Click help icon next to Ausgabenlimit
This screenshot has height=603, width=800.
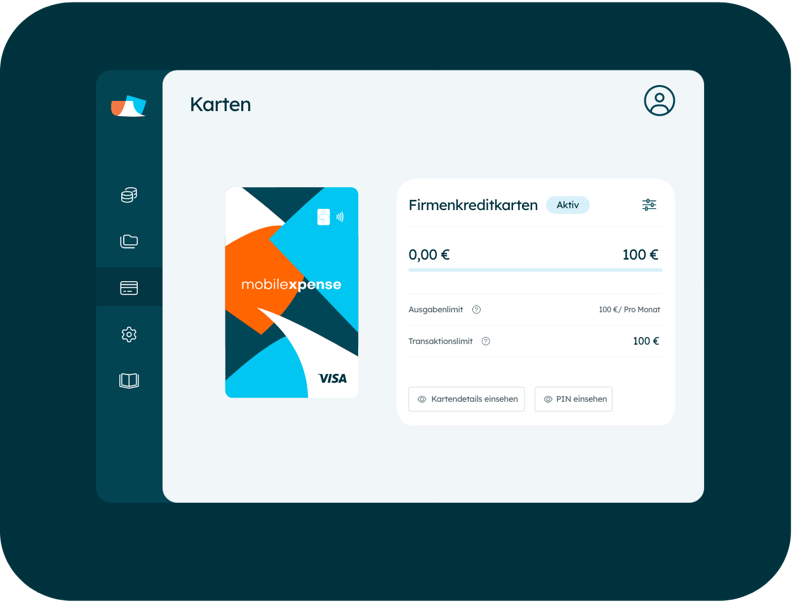pyautogui.click(x=476, y=310)
